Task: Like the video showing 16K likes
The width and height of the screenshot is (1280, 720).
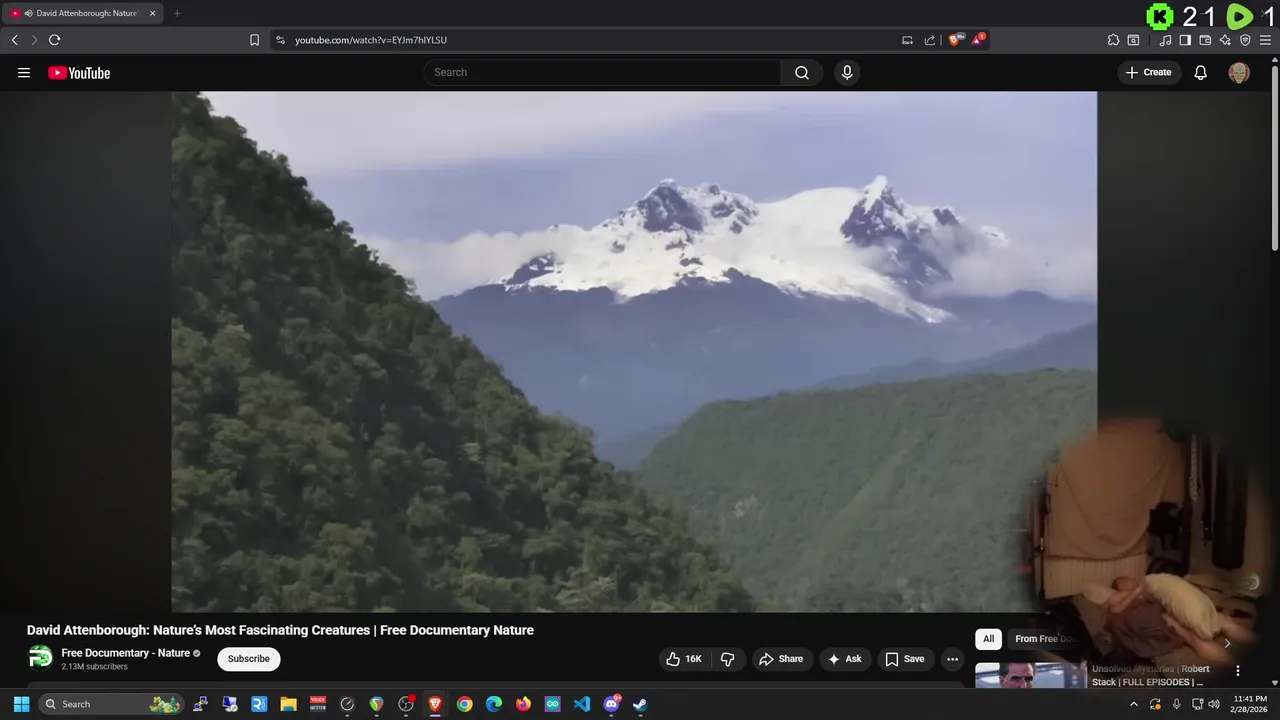Action: 684,659
